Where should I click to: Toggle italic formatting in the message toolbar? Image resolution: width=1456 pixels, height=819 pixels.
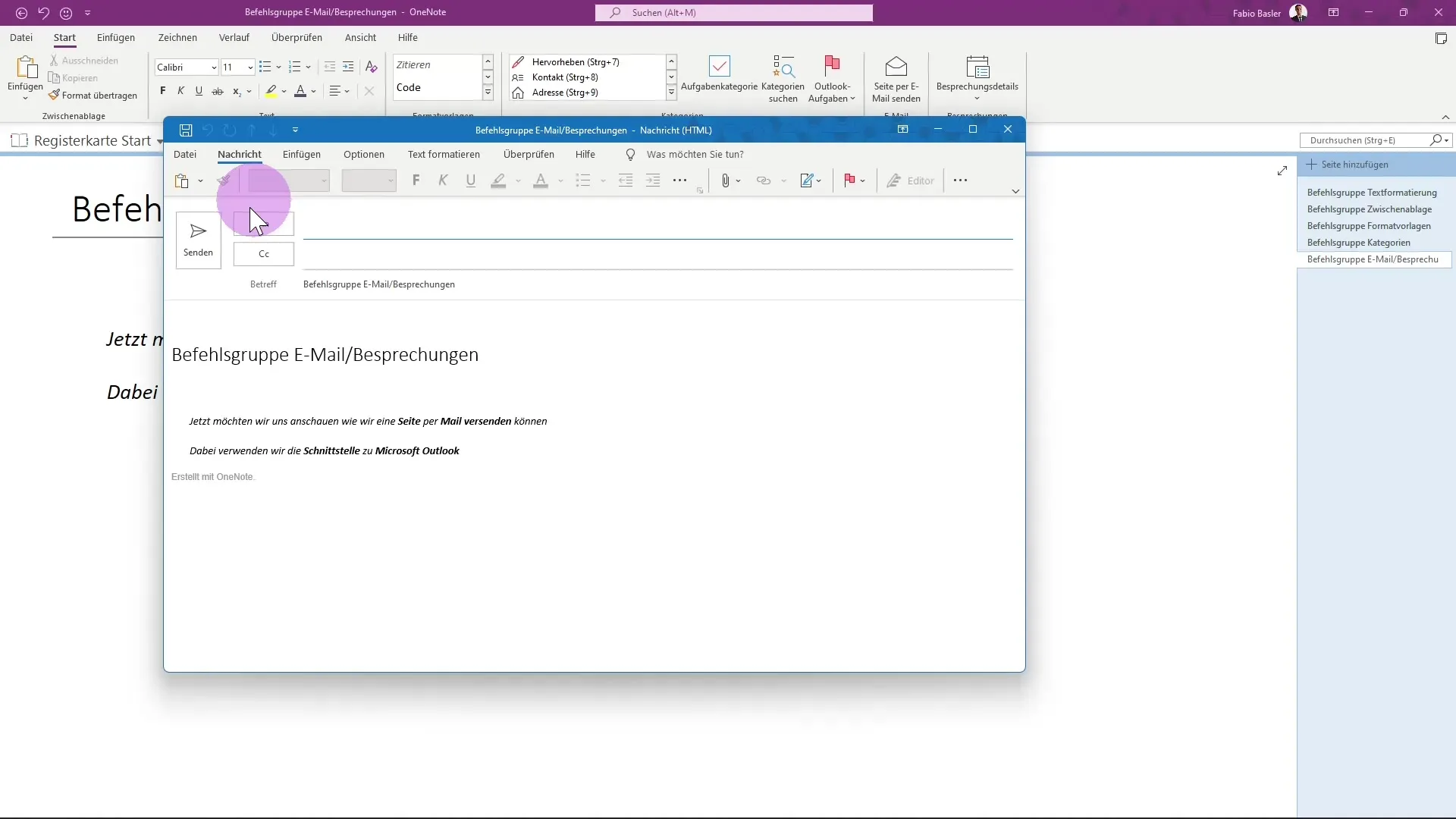[x=443, y=180]
